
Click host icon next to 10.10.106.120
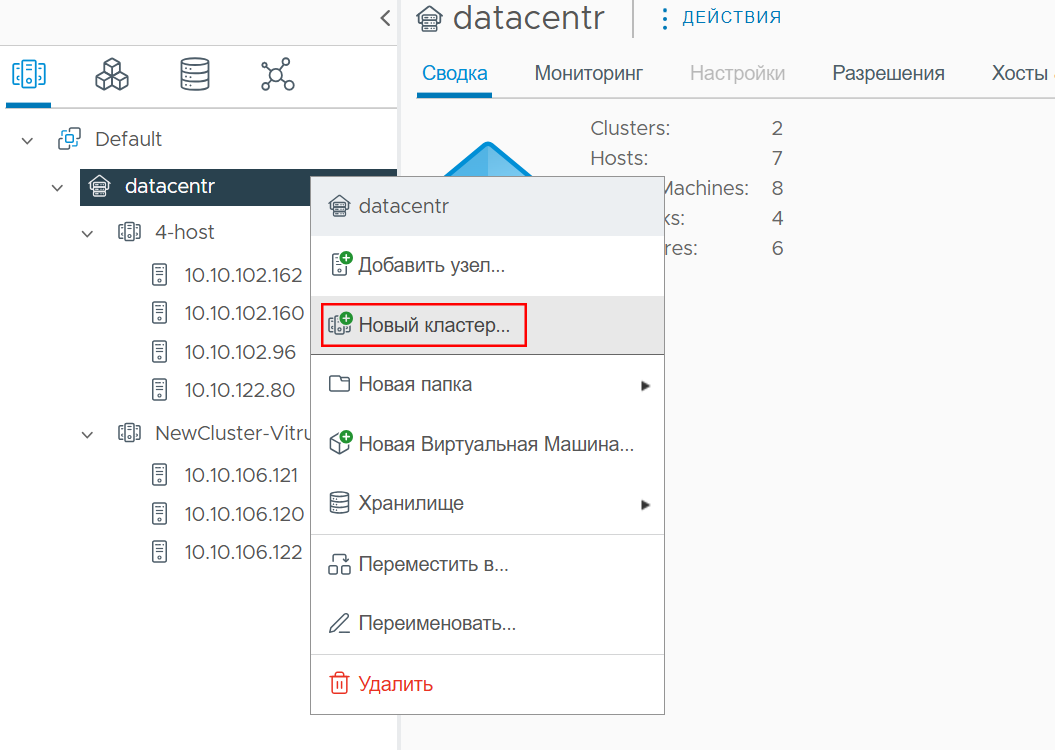pos(159,513)
